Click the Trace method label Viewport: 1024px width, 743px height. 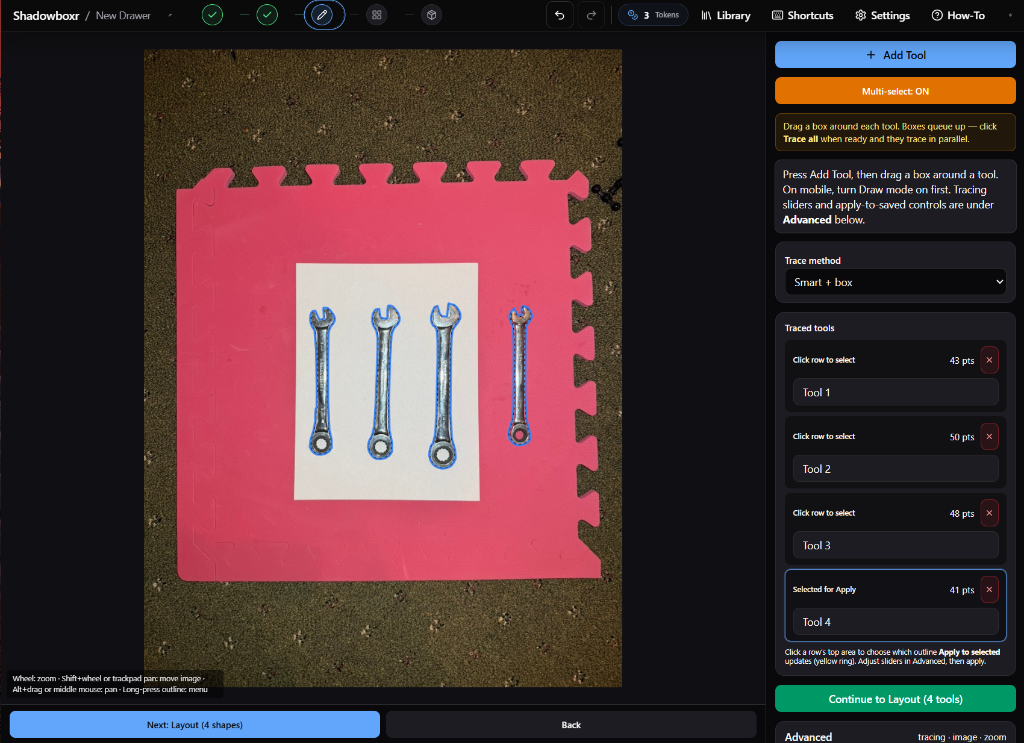pos(812,261)
